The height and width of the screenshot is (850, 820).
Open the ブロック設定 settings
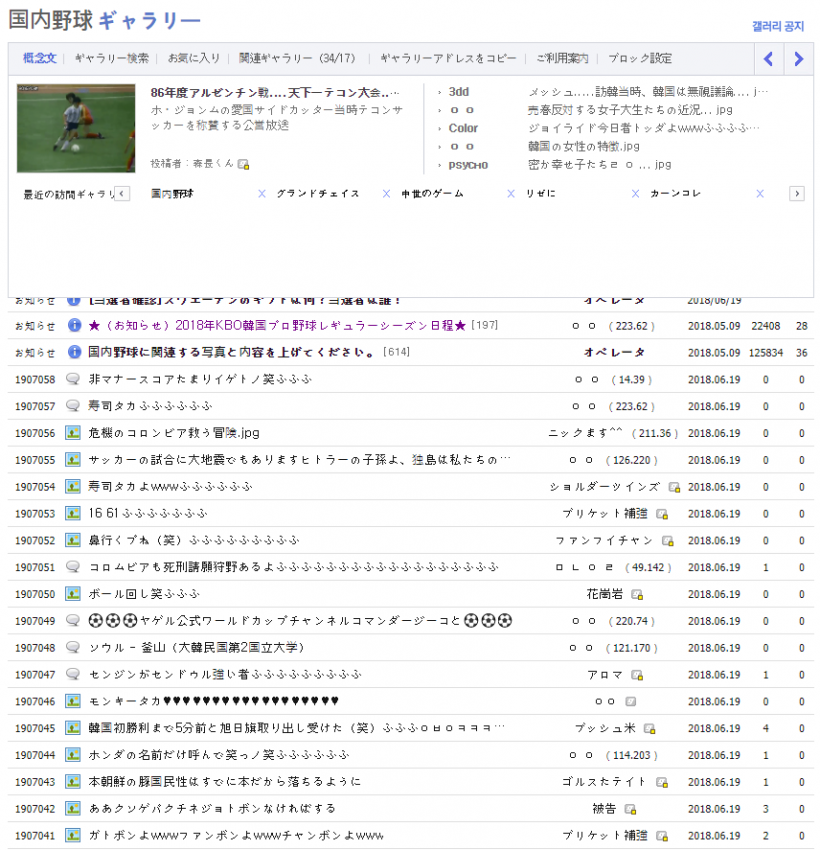coord(640,59)
